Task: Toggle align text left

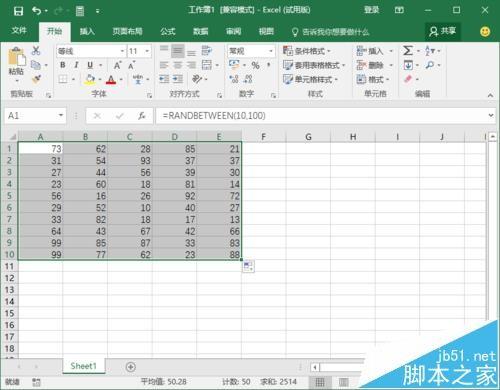Action: pos(164,65)
